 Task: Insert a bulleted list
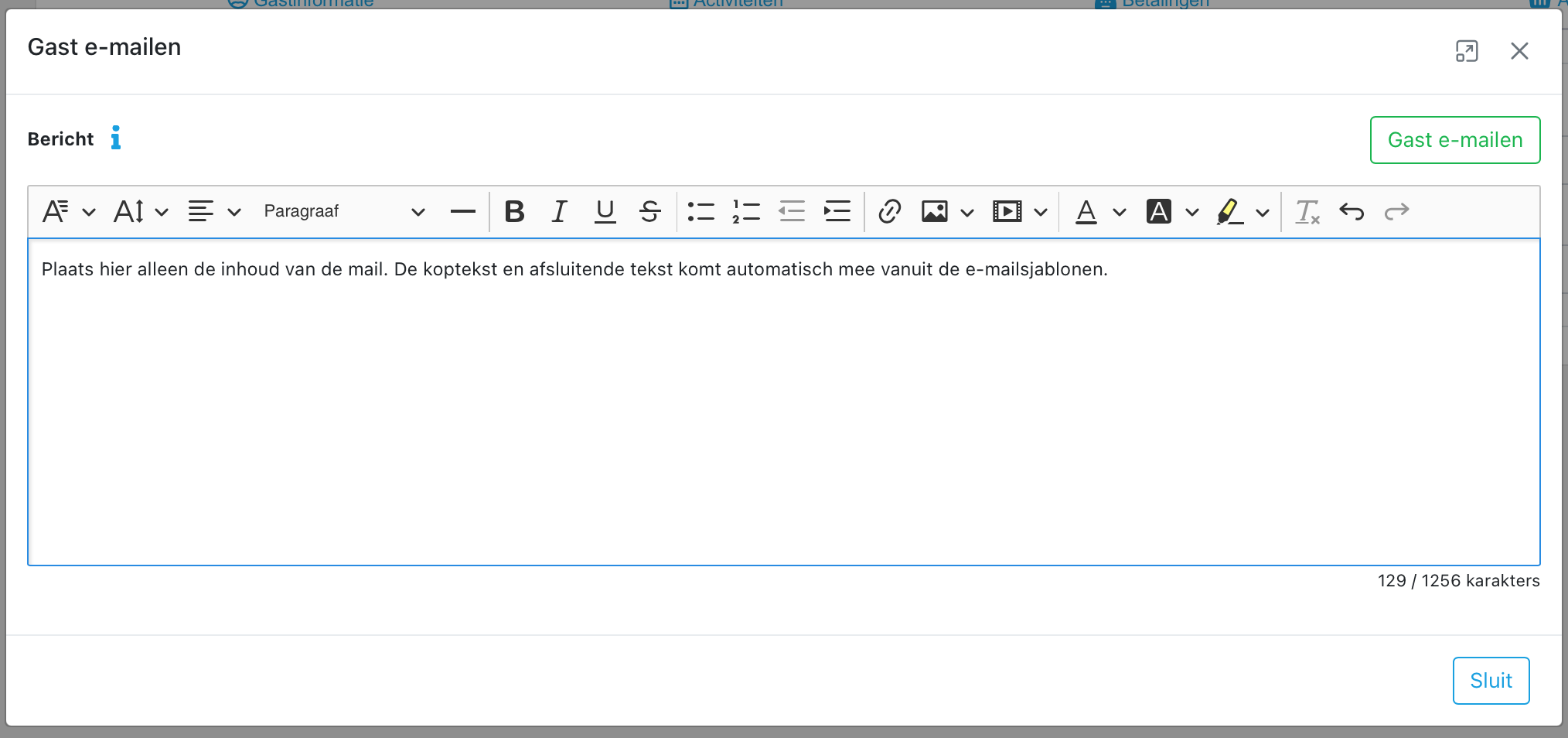click(700, 211)
